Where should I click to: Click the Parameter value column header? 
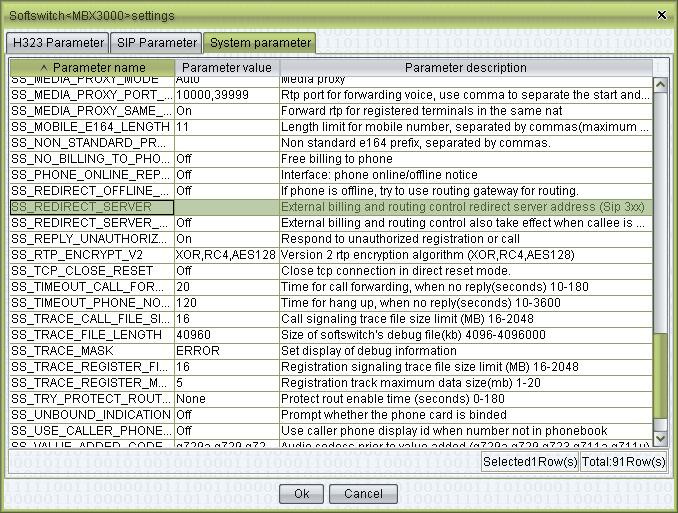click(x=226, y=68)
